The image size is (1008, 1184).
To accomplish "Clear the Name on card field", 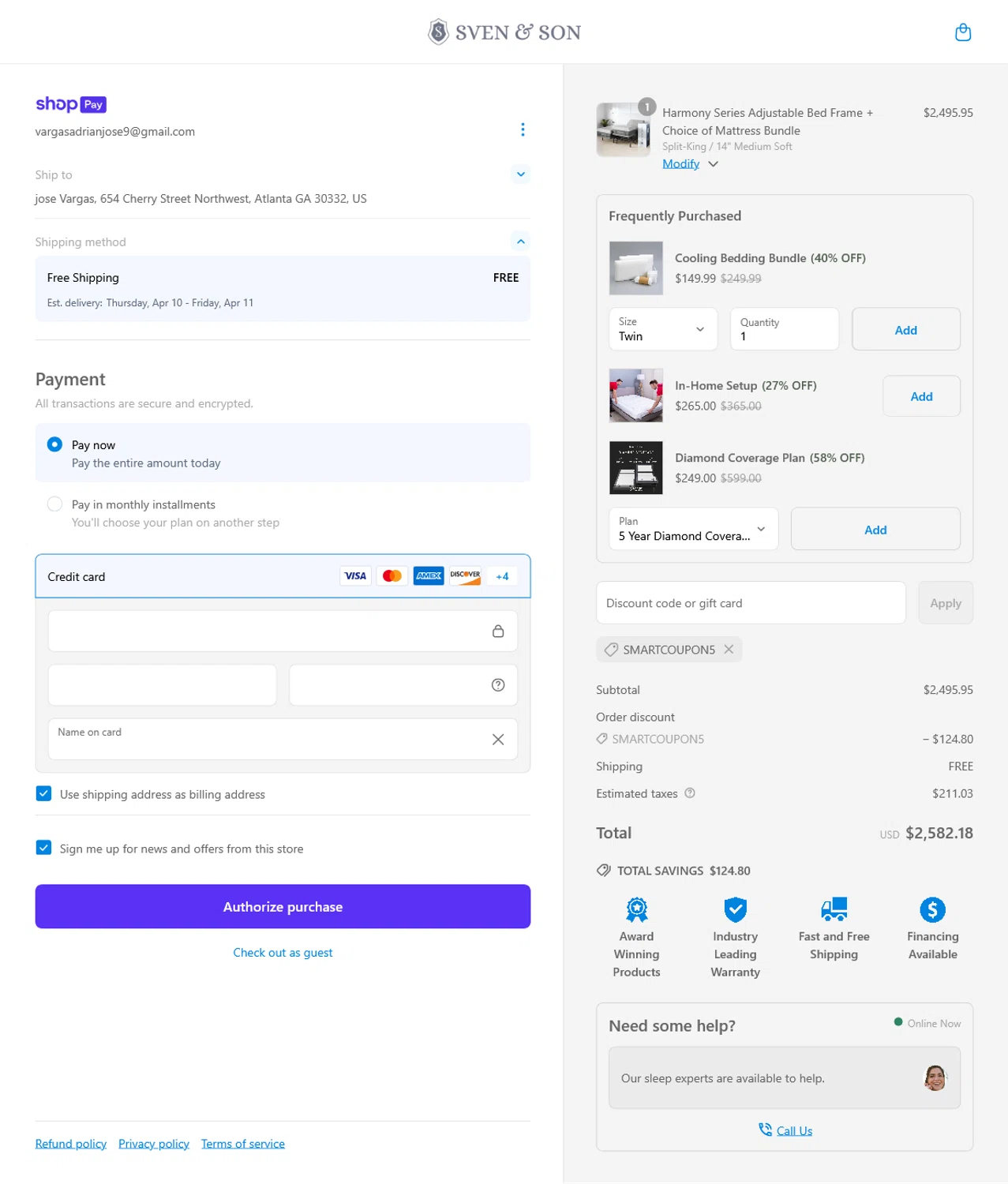I will coord(498,740).
